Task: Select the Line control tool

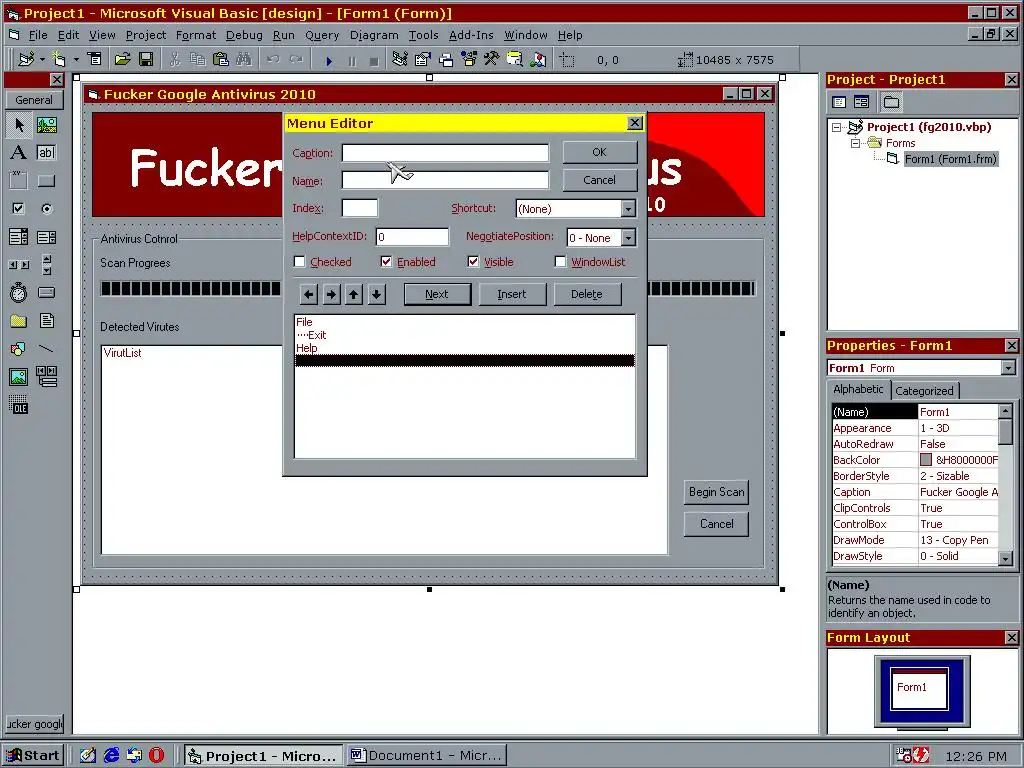Action: coord(46,349)
